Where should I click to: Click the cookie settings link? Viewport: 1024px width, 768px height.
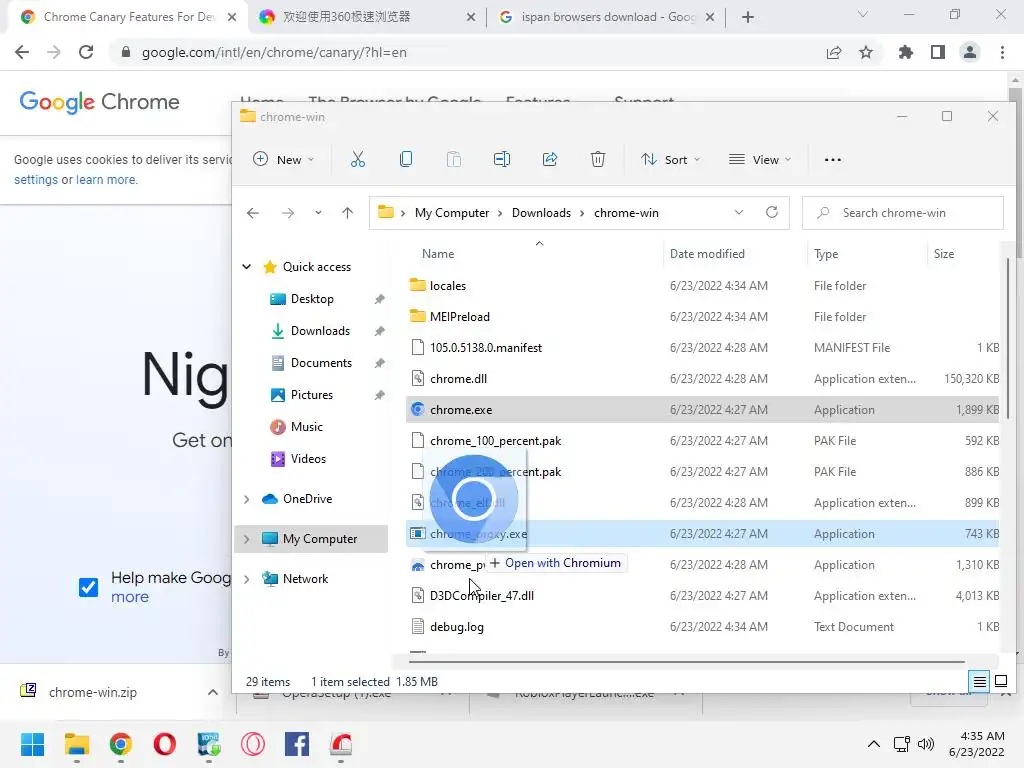pyautogui.click(x=36, y=180)
